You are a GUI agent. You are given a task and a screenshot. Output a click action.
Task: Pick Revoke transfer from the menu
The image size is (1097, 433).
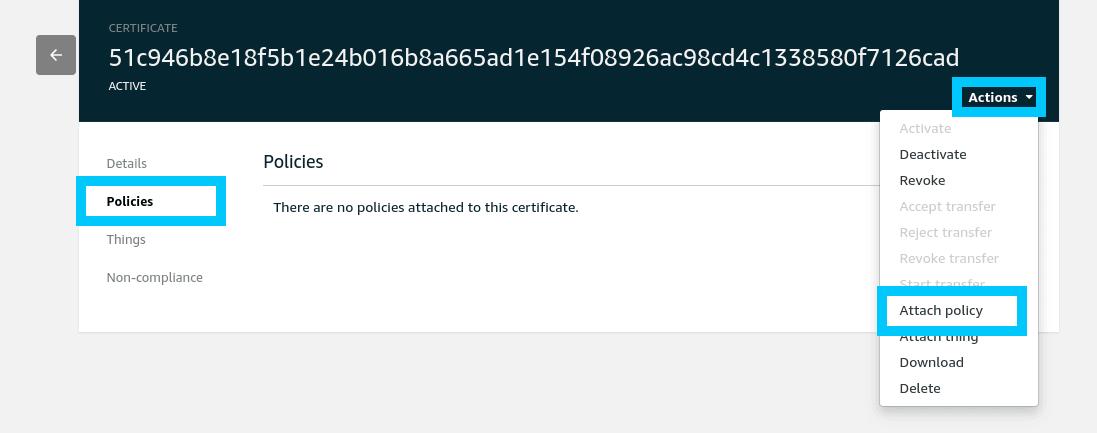tap(949, 259)
